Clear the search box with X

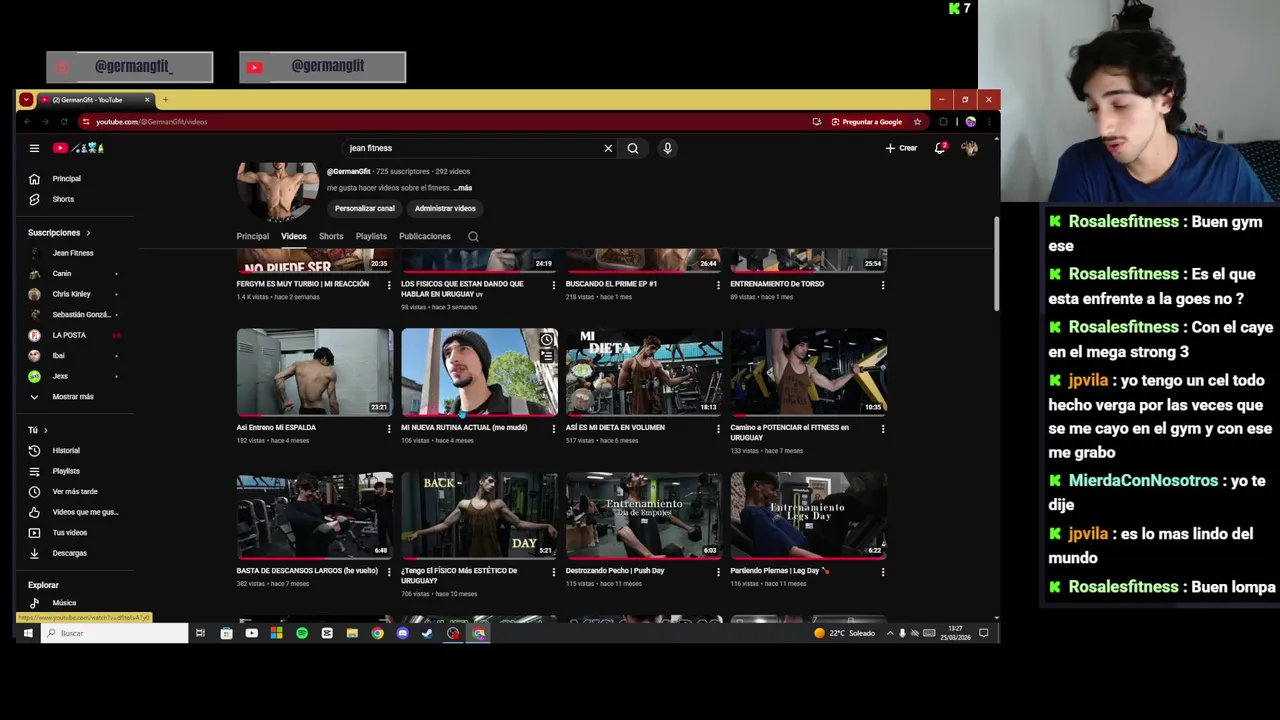(x=608, y=148)
